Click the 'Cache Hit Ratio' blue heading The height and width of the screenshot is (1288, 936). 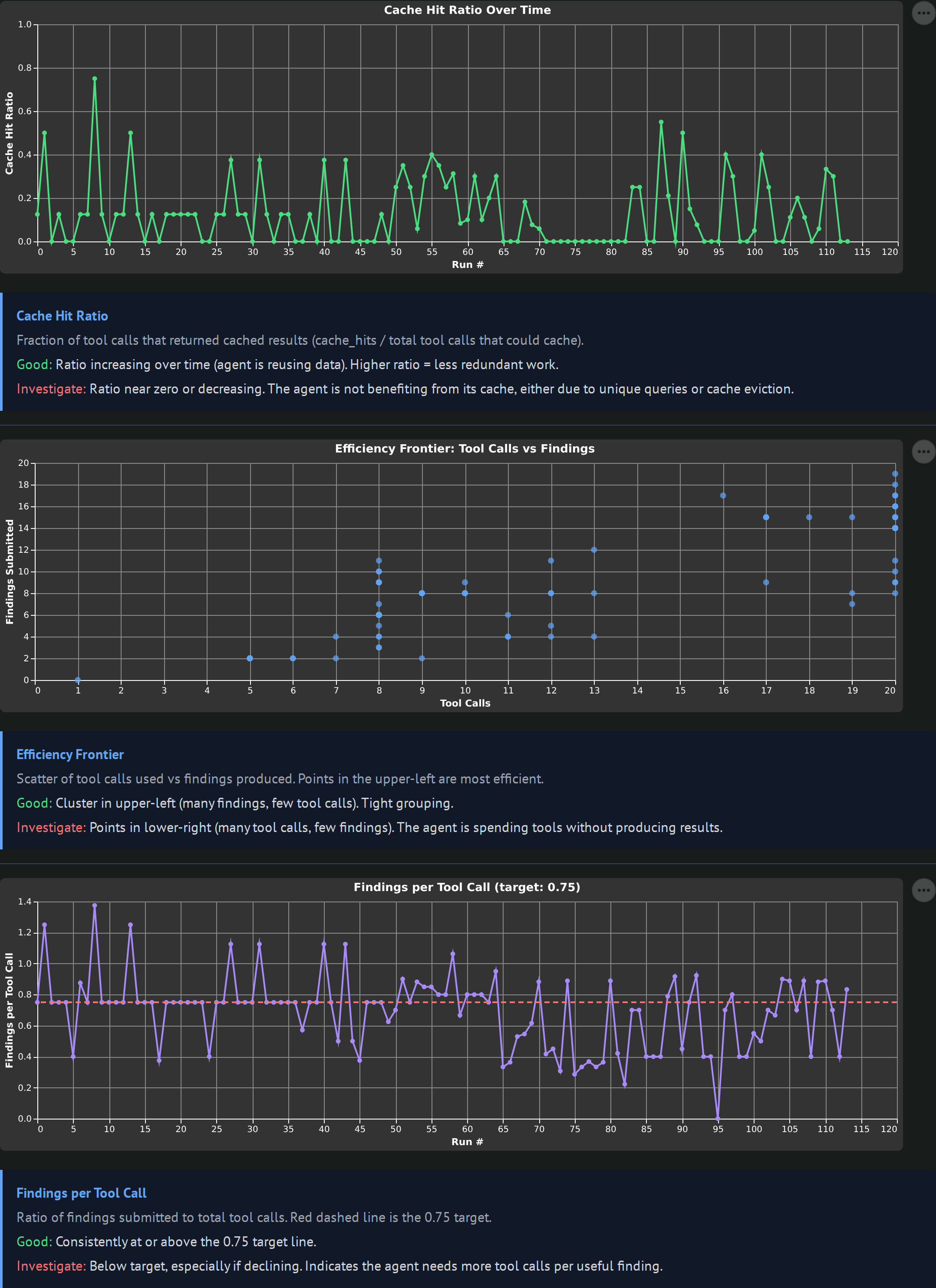62,316
